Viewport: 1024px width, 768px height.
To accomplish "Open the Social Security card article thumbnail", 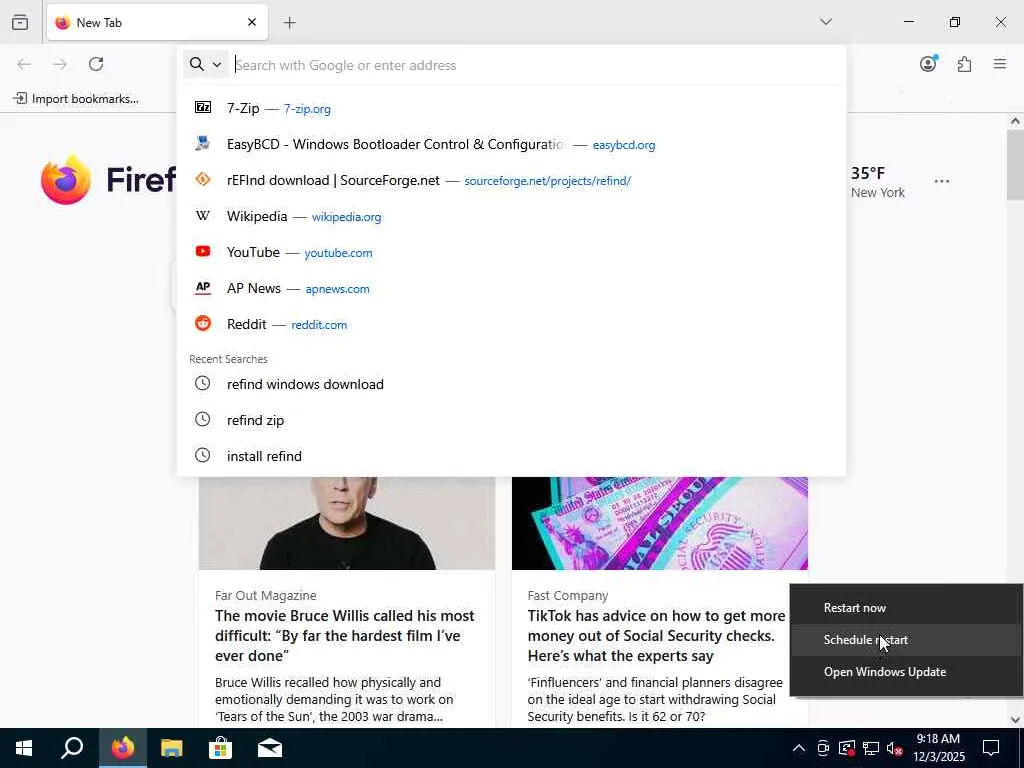I will [x=660, y=523].
